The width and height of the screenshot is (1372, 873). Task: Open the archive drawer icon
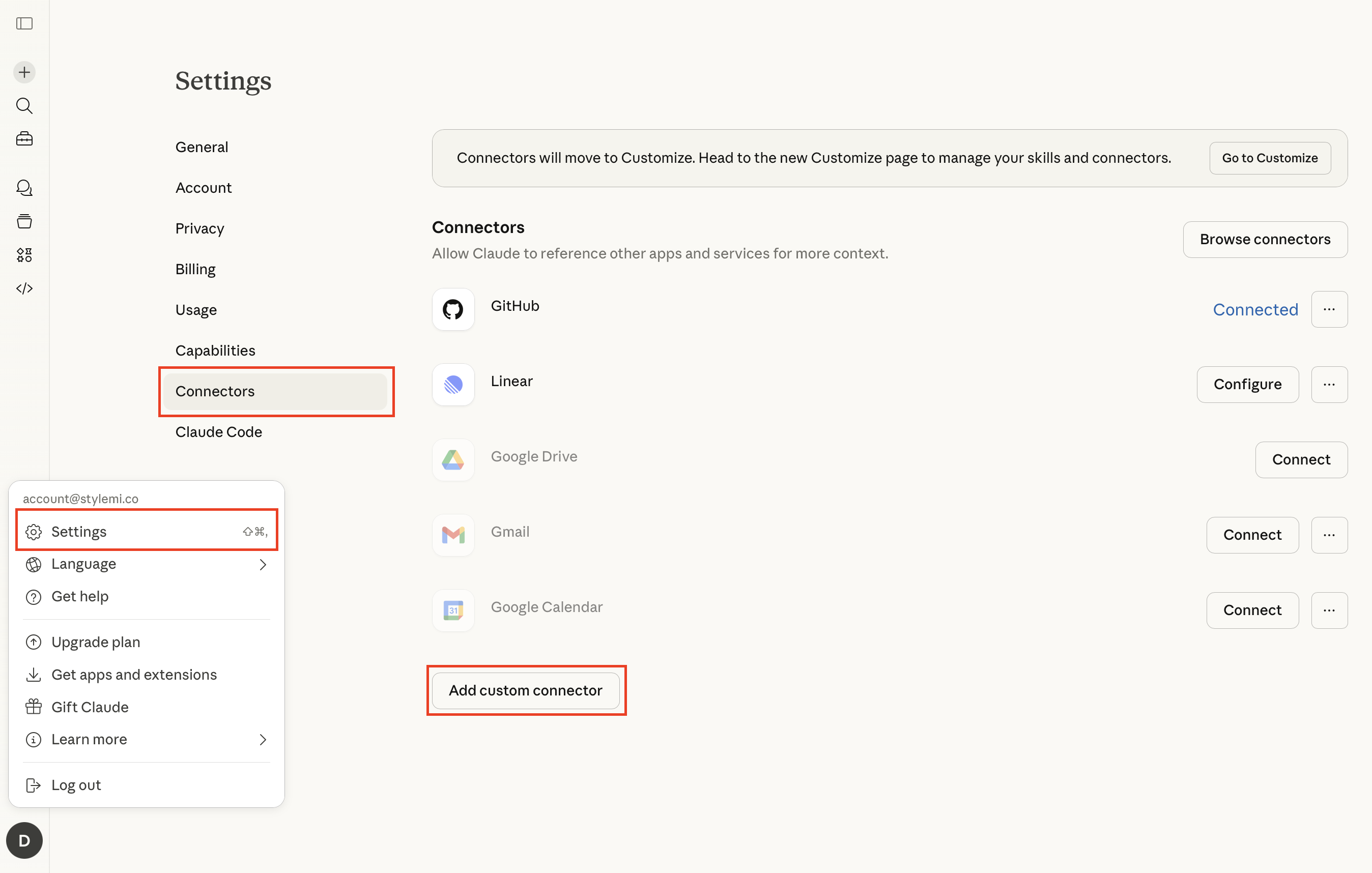(x=24, y=221)
